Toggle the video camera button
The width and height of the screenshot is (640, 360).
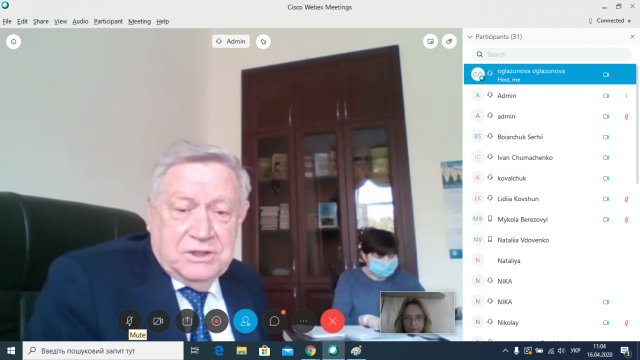pyautogui.click(x=158, y=321)
